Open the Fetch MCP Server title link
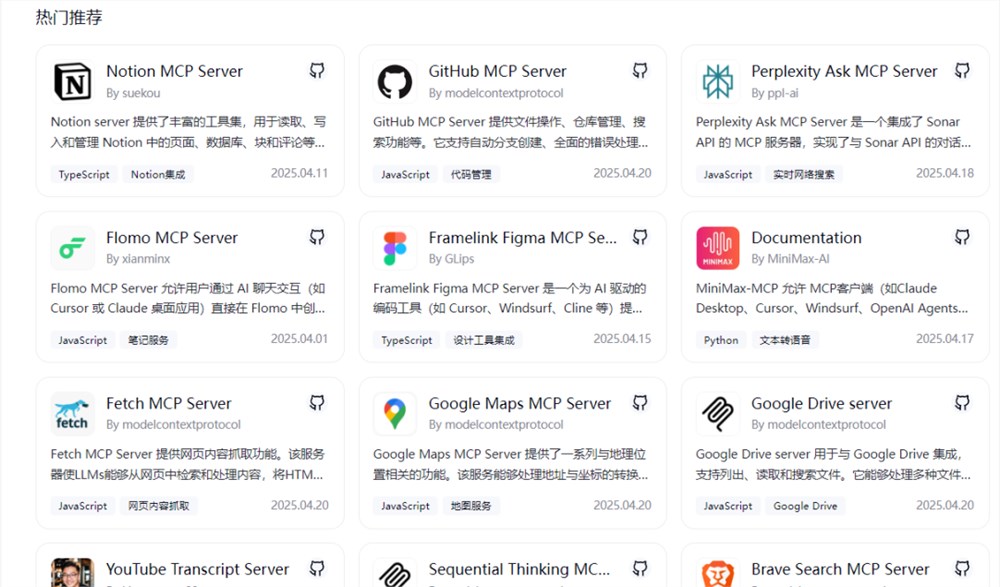The width and height of the screenshot is (1000, 587). coord(168,403)
